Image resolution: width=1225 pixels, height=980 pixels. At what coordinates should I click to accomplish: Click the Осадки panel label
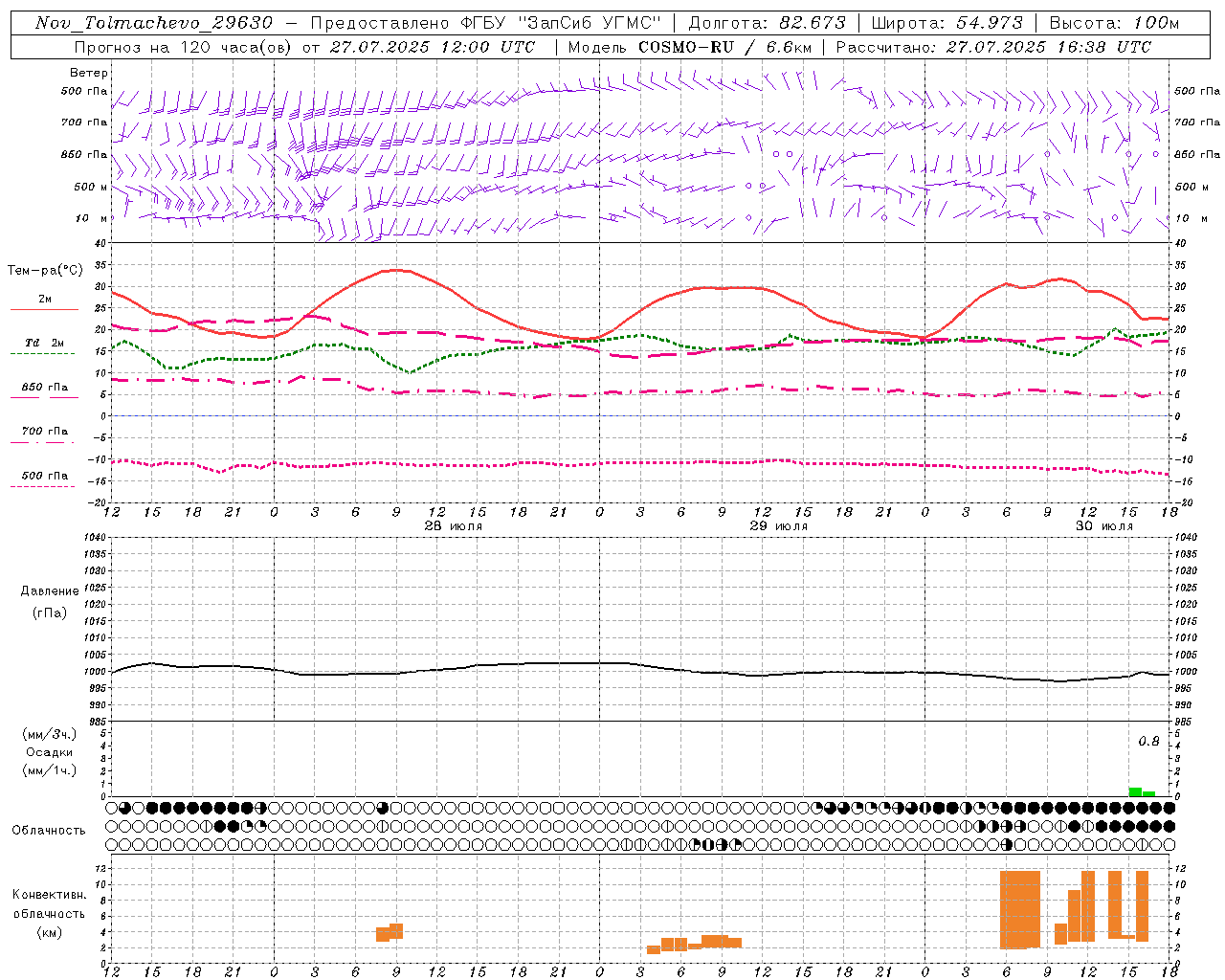[50, 752]
